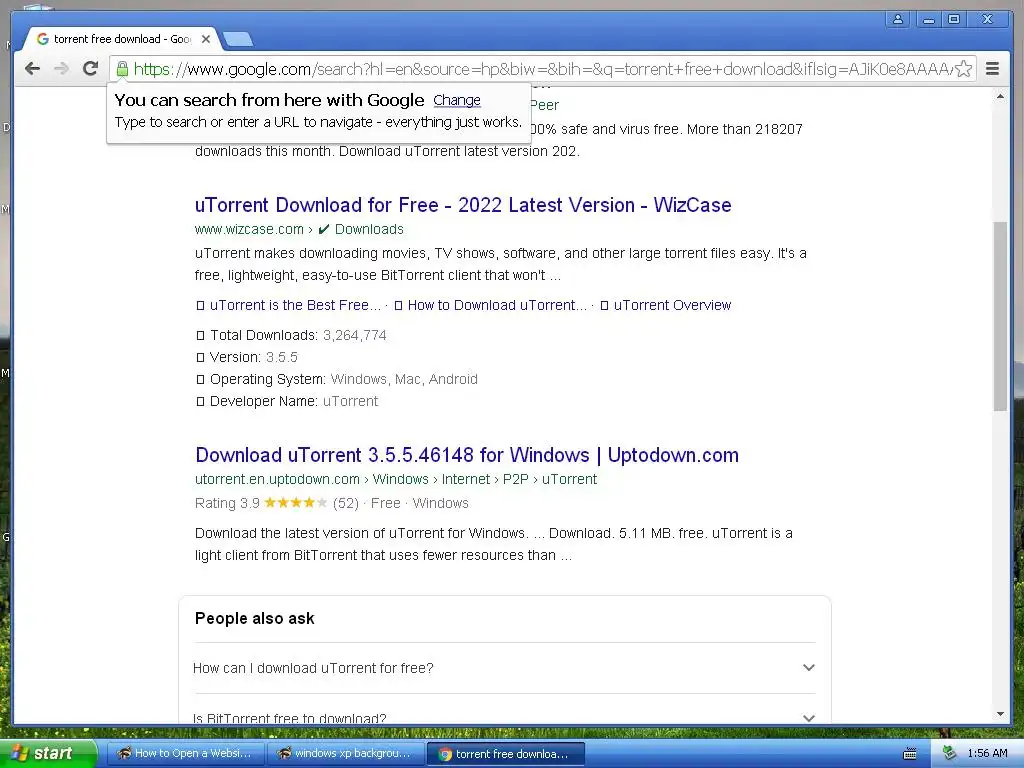Click the page scrollbar down arrow
1024x768 pixels.
(x=1000, y=714)
